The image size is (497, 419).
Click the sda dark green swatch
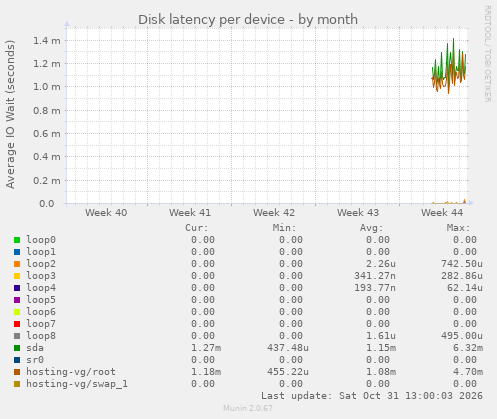[x=17, y=348]
